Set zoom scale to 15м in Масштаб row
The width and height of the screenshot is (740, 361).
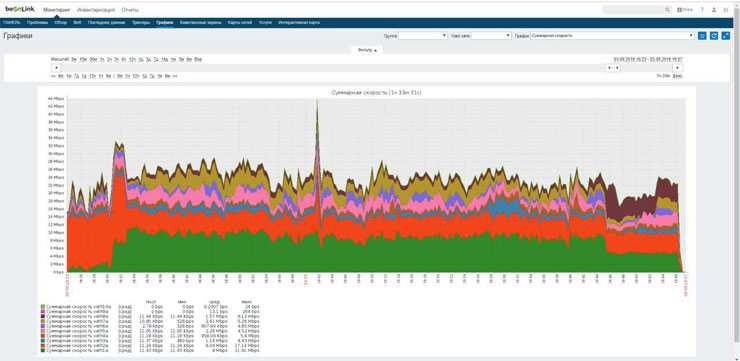click(x=83, y=59)
